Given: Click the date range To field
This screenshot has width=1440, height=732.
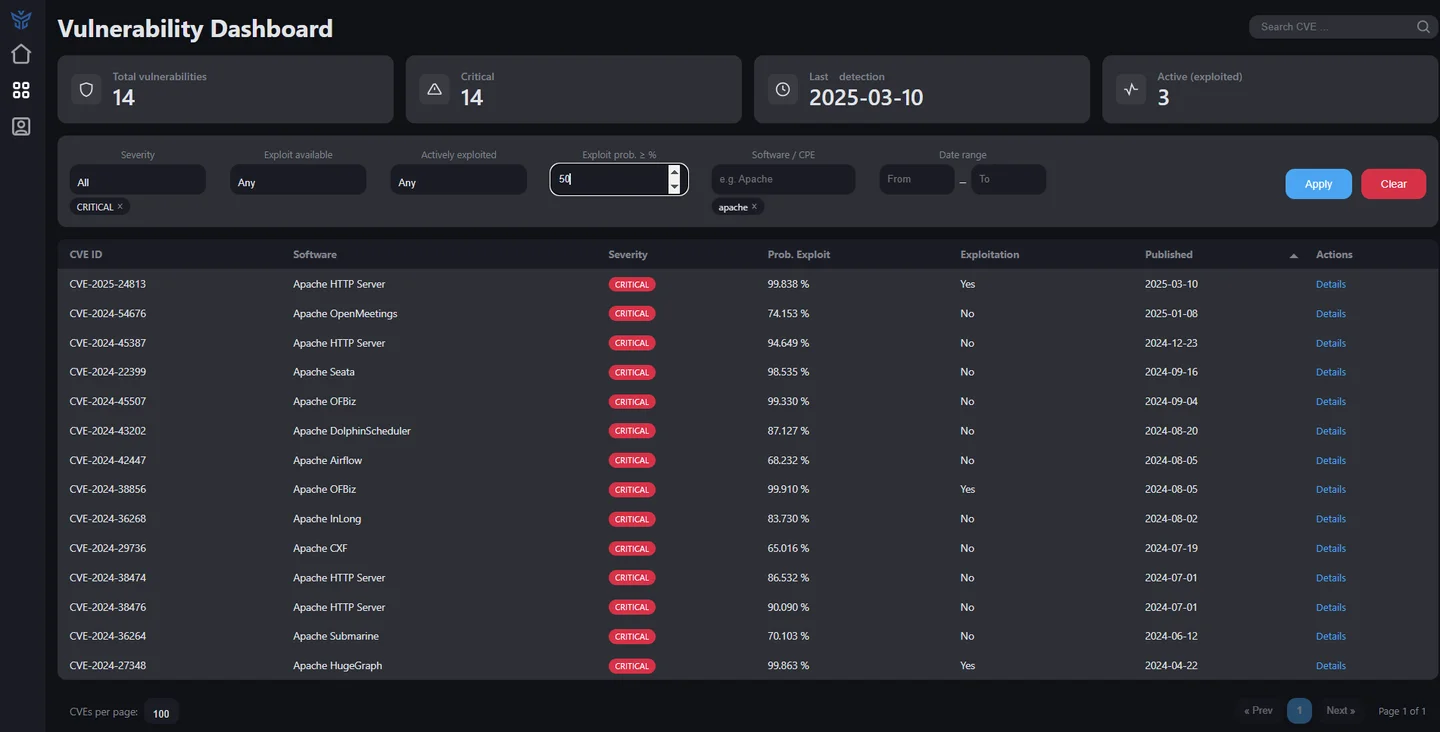Looking at the screenshot, I should (1008, 180).
